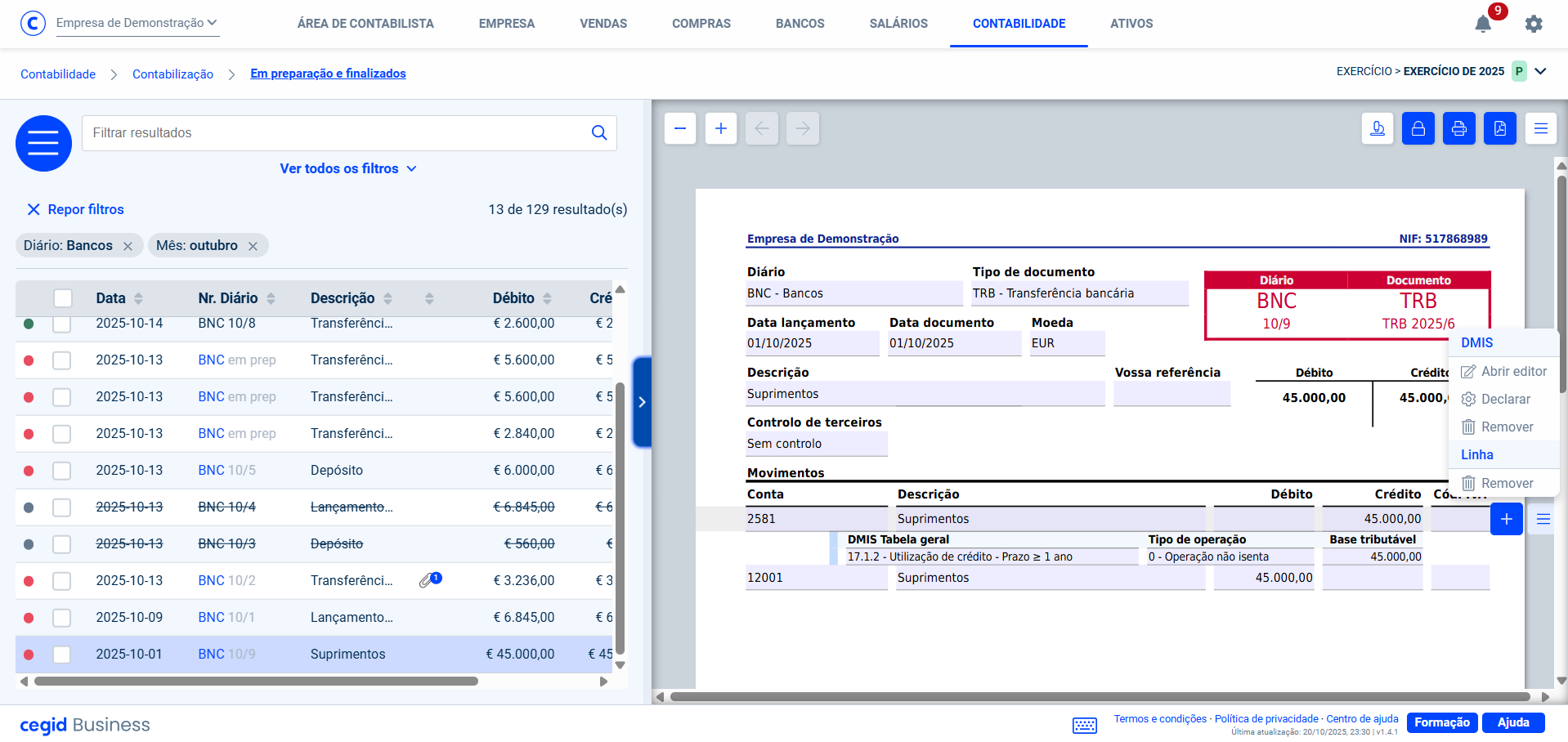Viewport: 1568px width, 742px height.
Task: Sort by the attachment column arrows
Action: click(x=429, y=298)
